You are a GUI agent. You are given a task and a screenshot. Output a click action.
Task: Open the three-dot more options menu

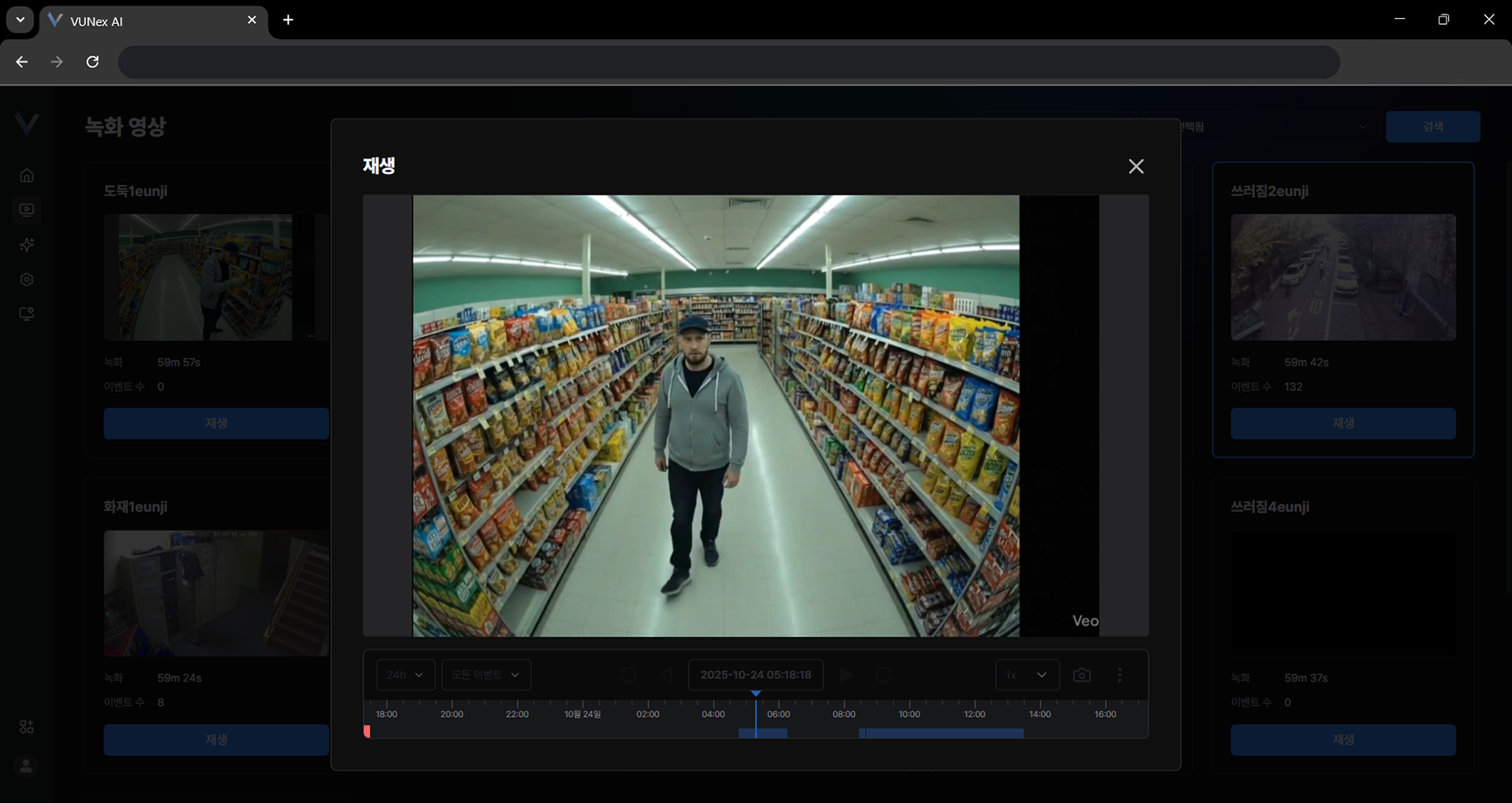(x=1119, y=675)
